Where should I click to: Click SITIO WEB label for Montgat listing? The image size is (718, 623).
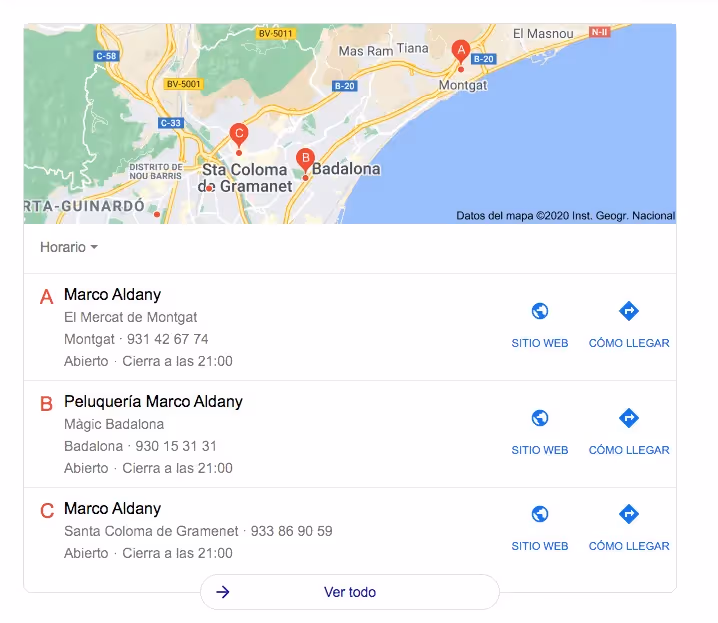point(540,343)
